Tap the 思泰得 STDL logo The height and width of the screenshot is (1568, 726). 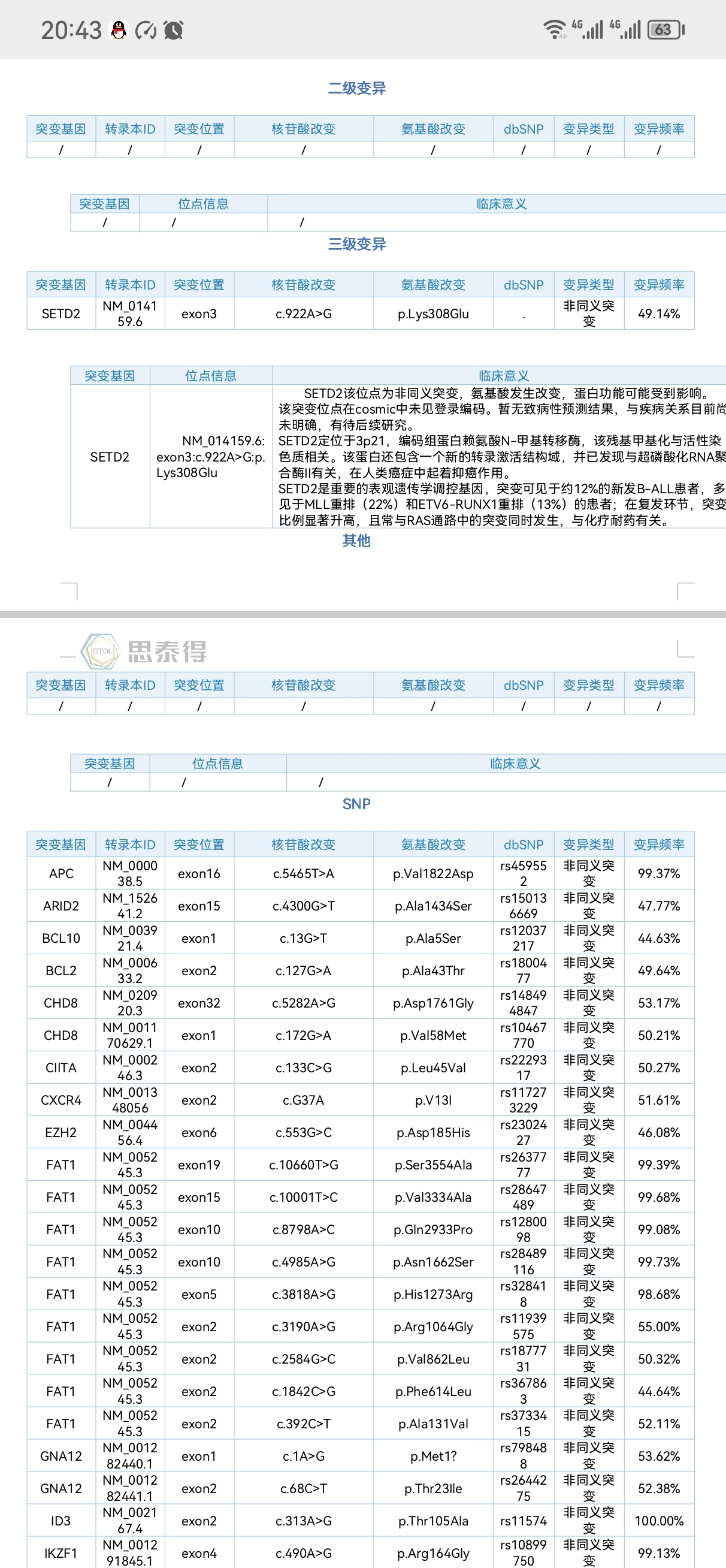point(144,652)
